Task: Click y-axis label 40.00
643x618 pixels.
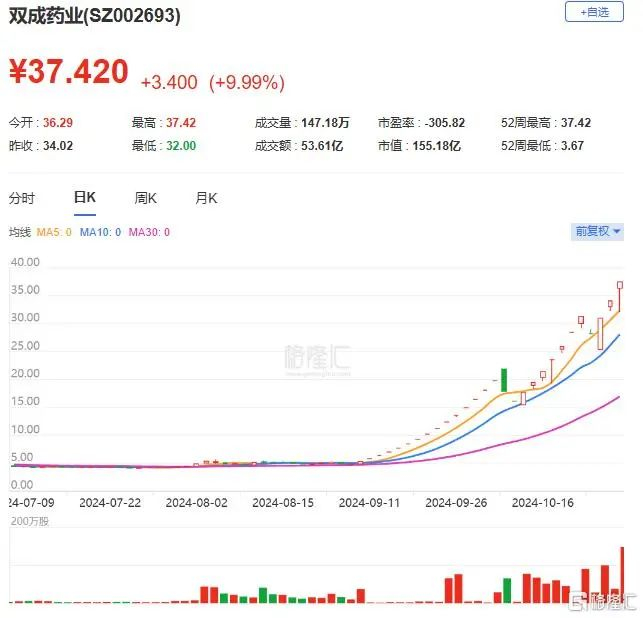Action: click(x=25, y=262)
